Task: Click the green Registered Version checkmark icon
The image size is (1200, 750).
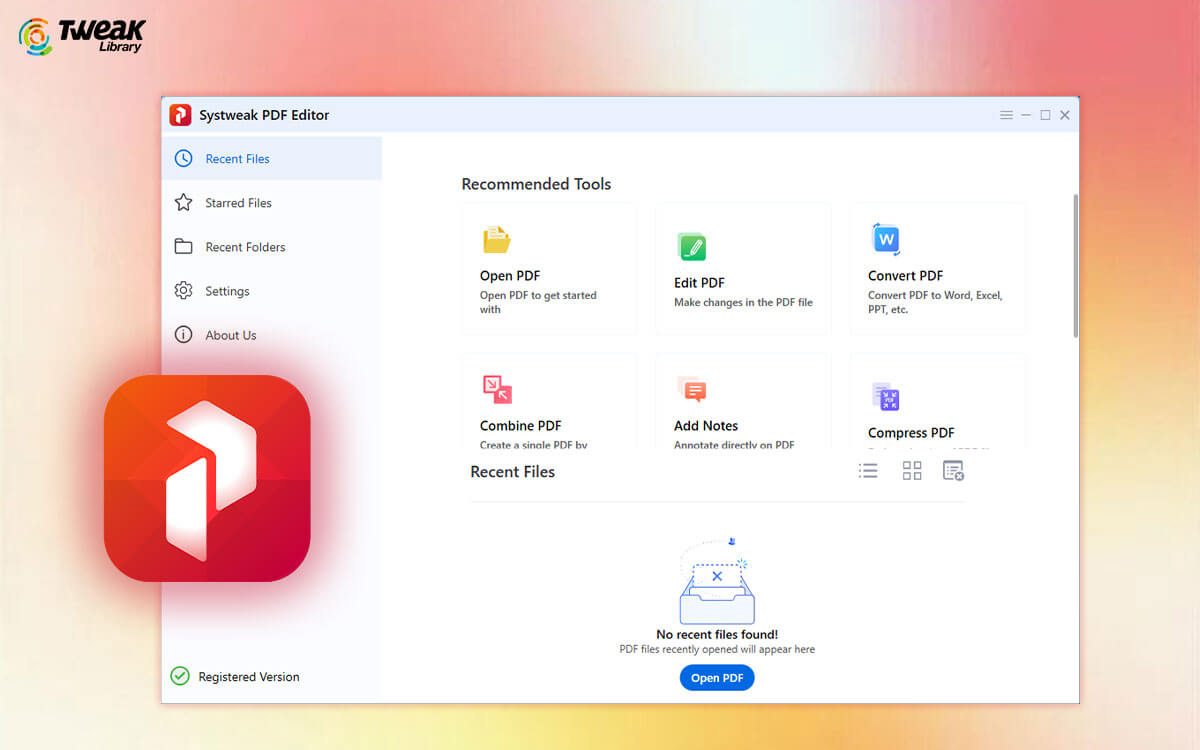Action: click(180, 676)
